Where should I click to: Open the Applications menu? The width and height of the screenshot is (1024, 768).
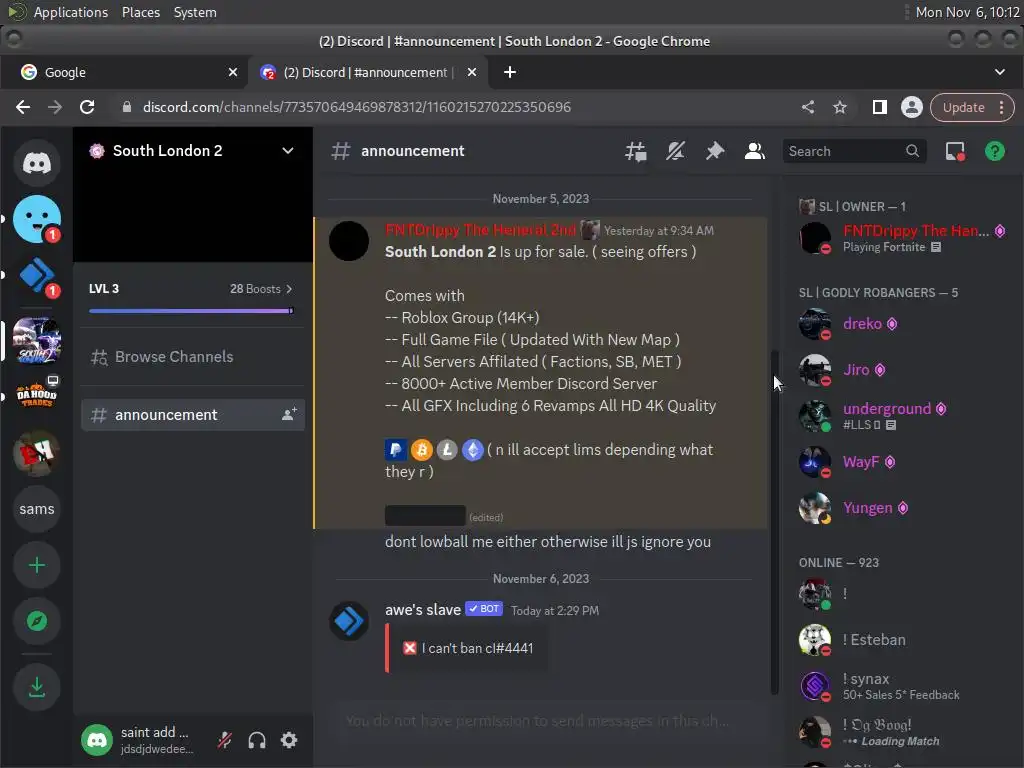(x=71, y=12)
